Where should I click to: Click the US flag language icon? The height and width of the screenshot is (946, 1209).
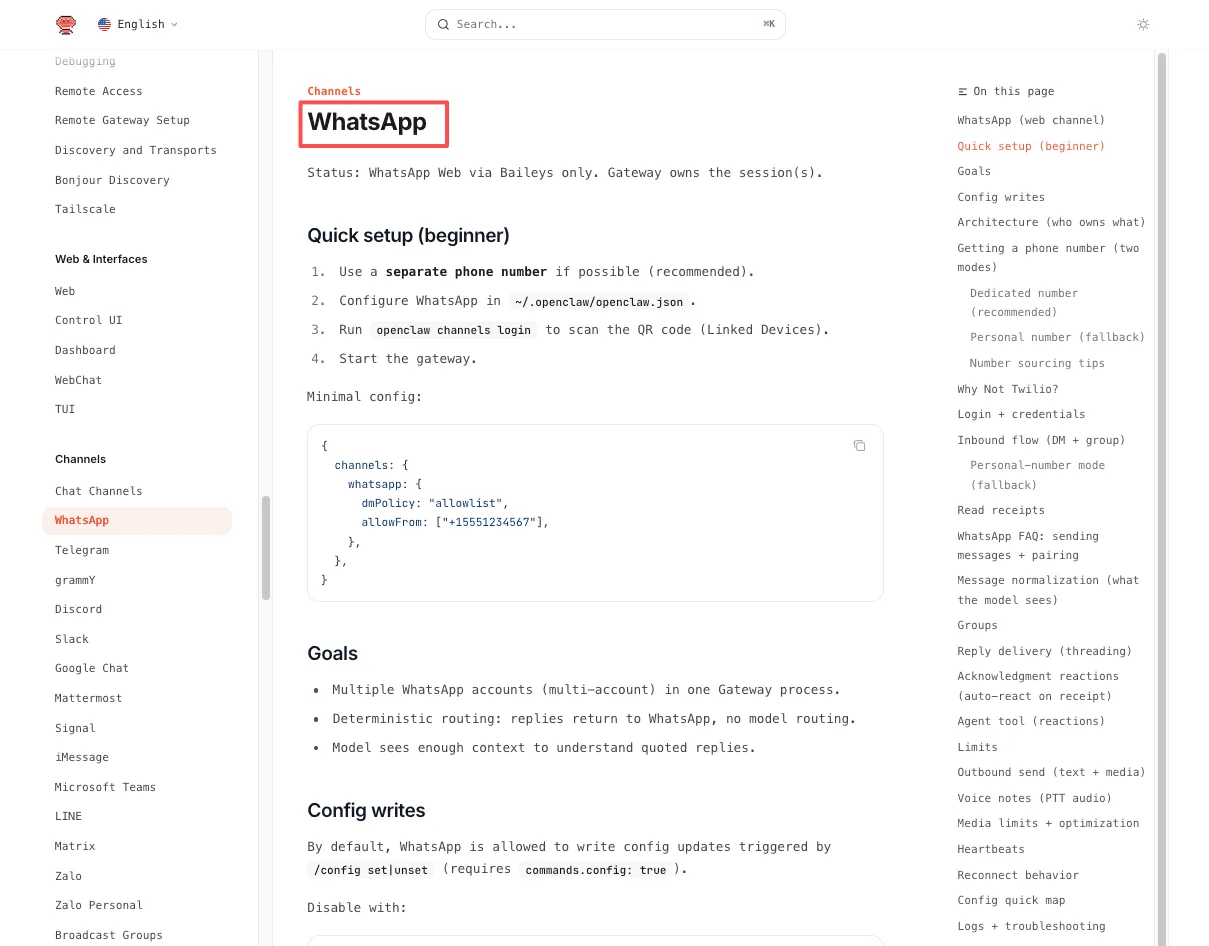click(x=104, y=25)
